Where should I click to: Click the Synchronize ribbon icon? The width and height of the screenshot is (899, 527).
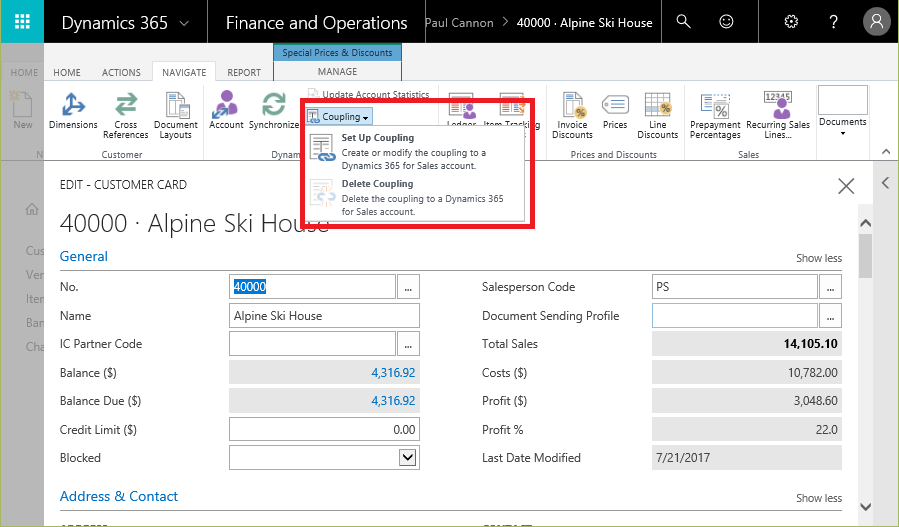point(273,110)
